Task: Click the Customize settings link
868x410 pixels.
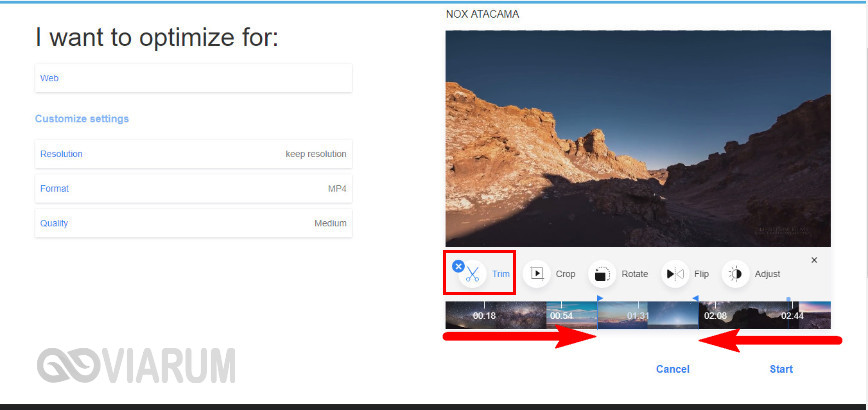Action: [x=82, y=119]
